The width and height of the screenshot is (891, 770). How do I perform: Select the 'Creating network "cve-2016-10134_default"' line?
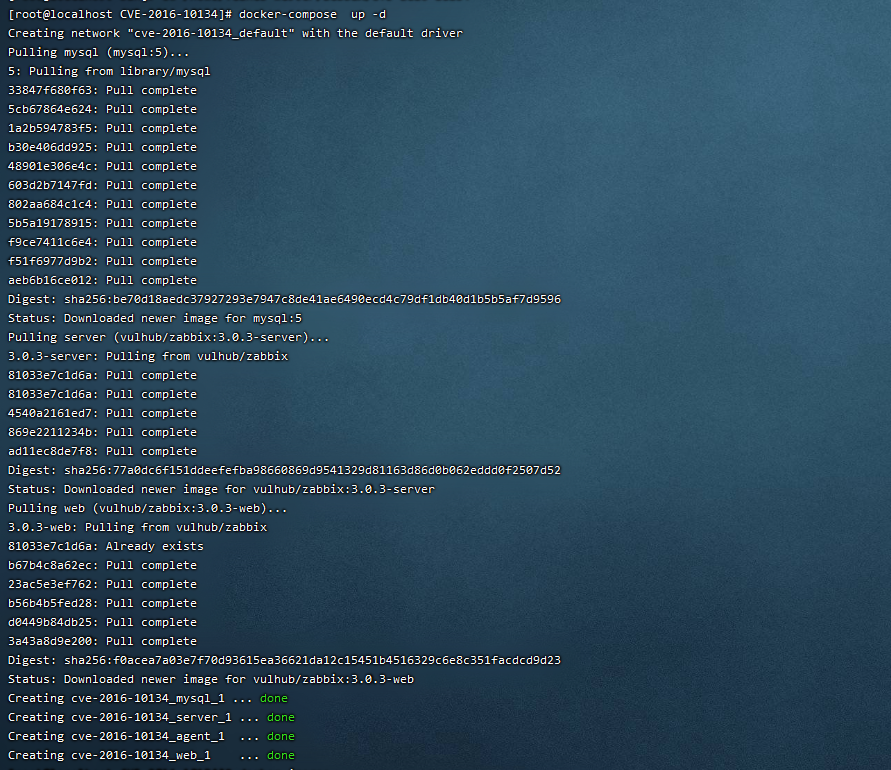(235, 34)
